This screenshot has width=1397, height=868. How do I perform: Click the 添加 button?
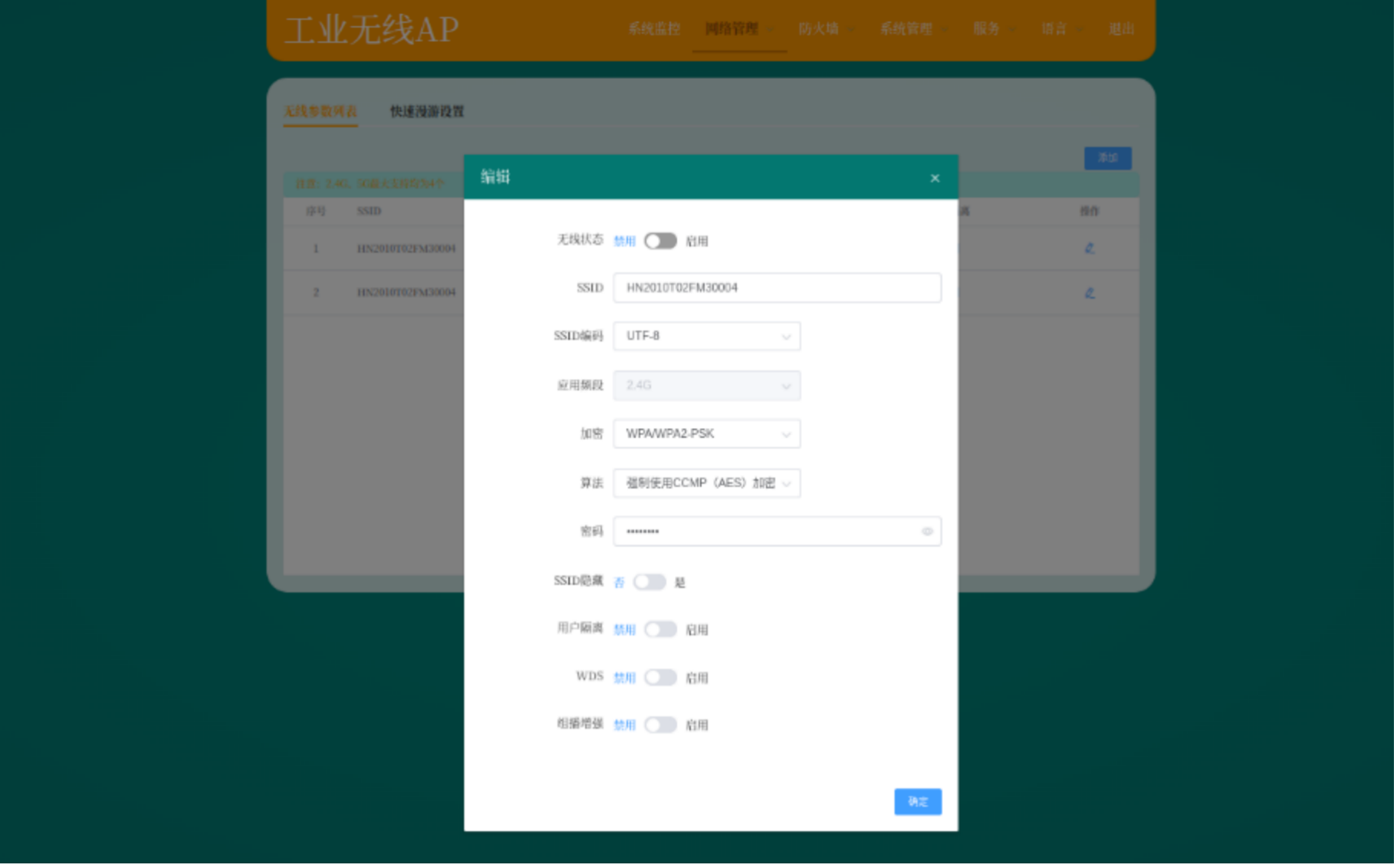click(1107, 158)
